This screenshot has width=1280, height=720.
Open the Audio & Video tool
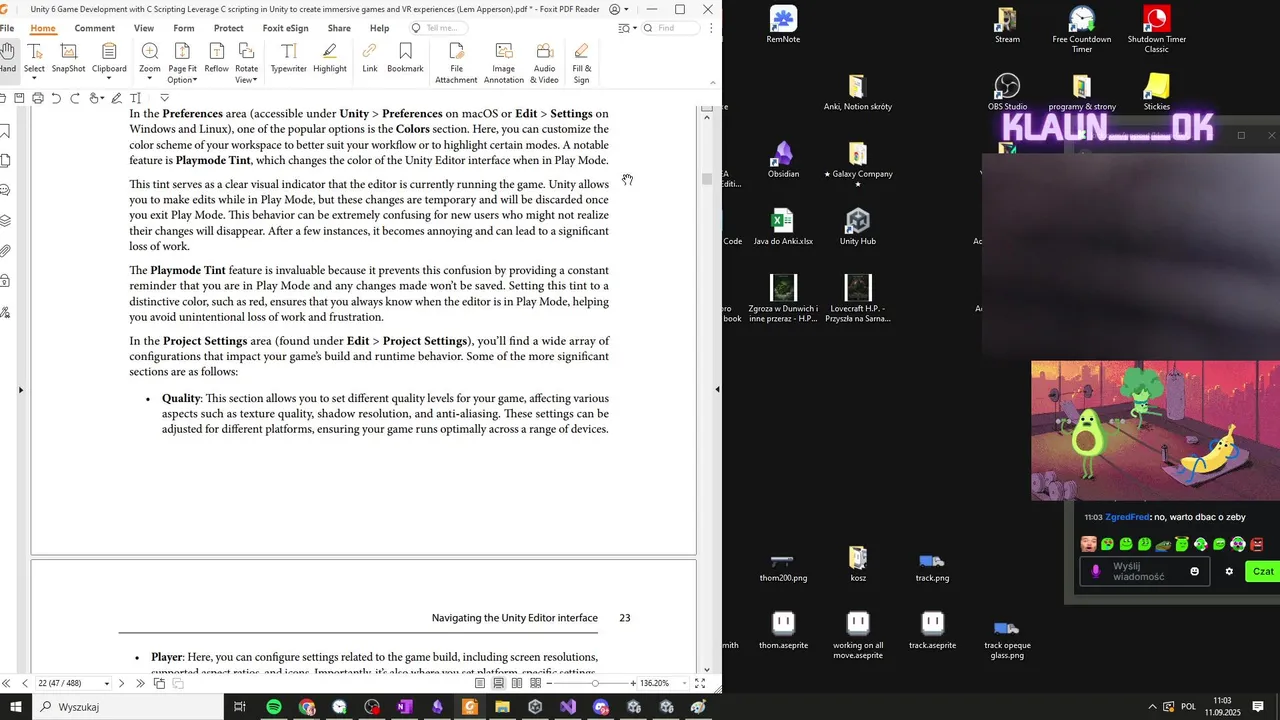(x=545, y=63)
